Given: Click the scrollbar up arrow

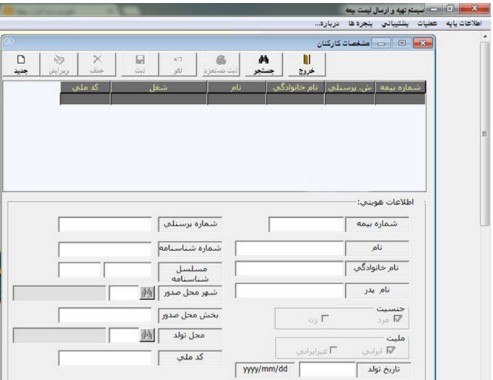Looking at the screenshot, I should click(x=484, y=36).
